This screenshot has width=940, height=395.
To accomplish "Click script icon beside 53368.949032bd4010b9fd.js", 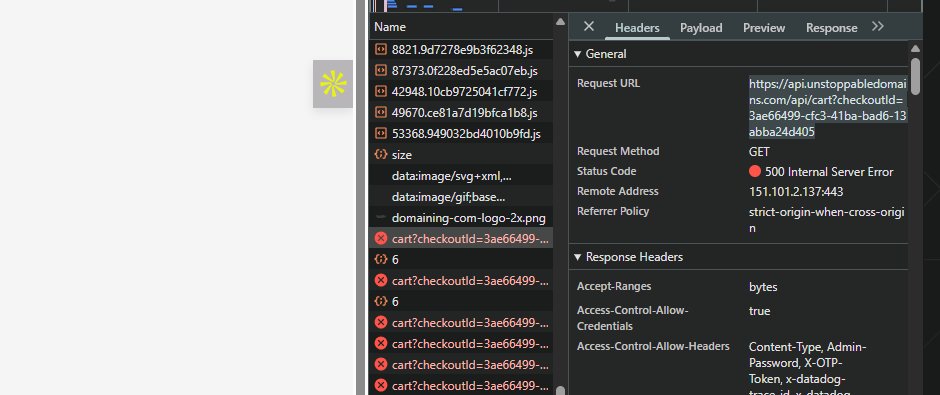I will pyautogui.click(x=381, y=133).
